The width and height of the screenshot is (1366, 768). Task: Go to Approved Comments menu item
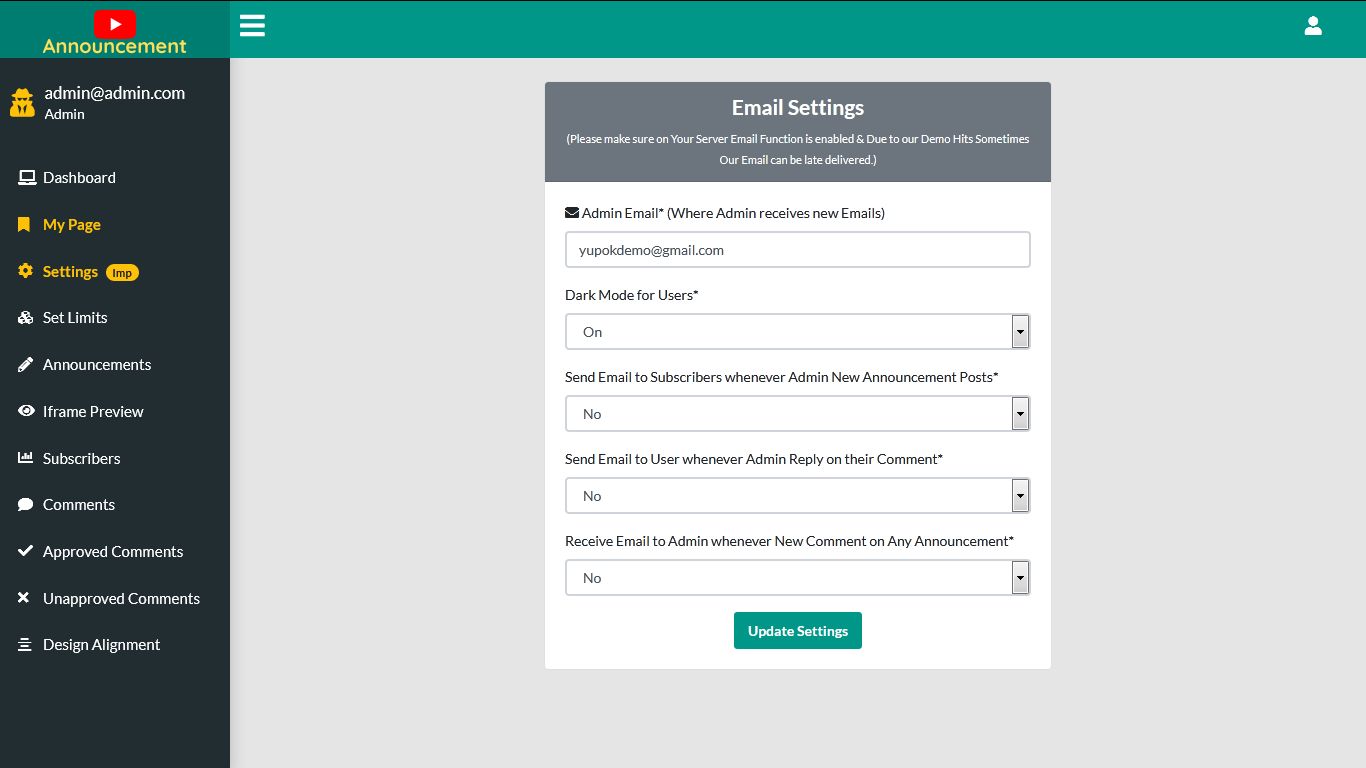(113, 552)
